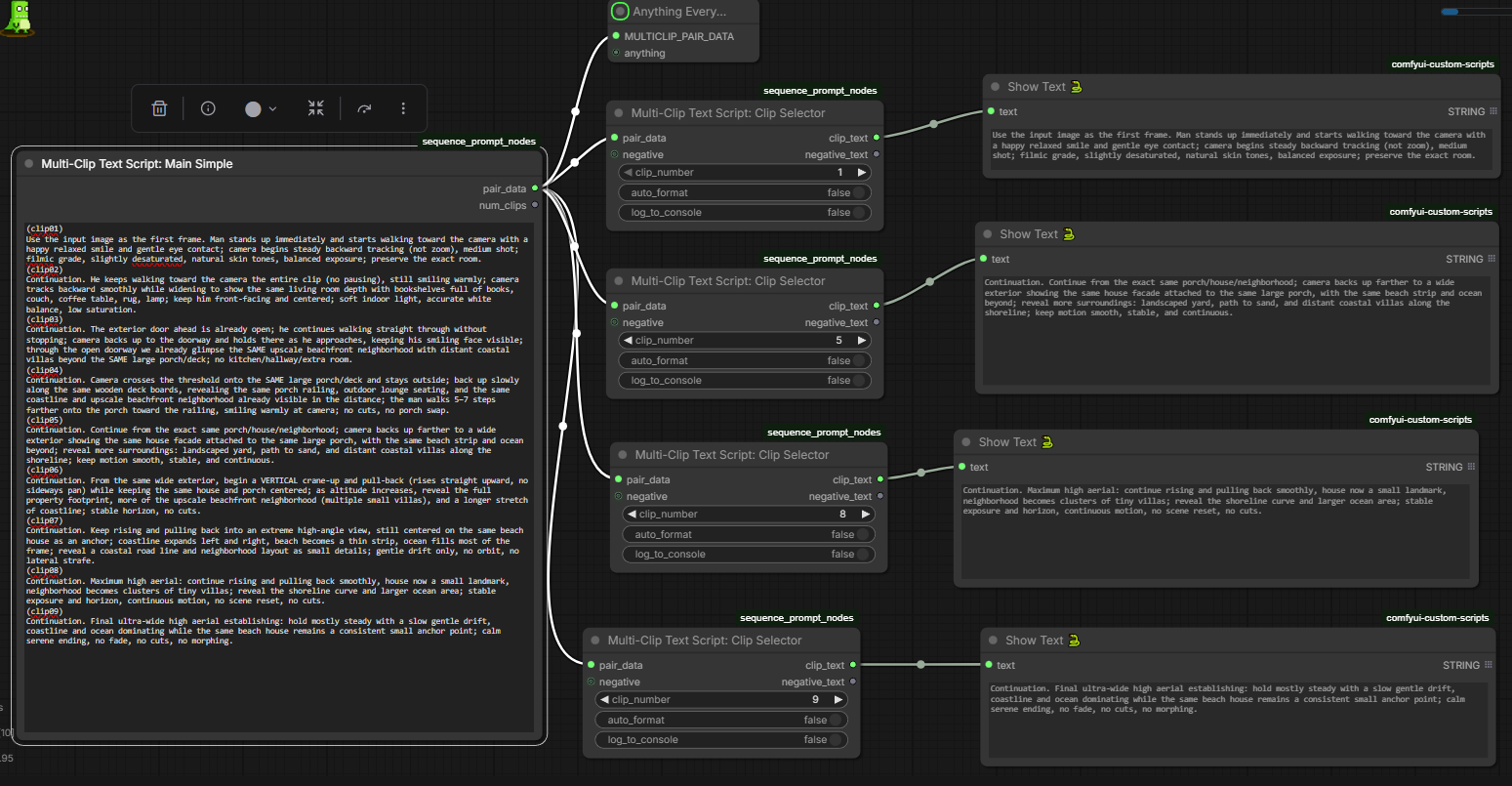Screen dimensions: 1512x786
Task: Enable log_to_console in the clip 8 selector
Action: 748,555
